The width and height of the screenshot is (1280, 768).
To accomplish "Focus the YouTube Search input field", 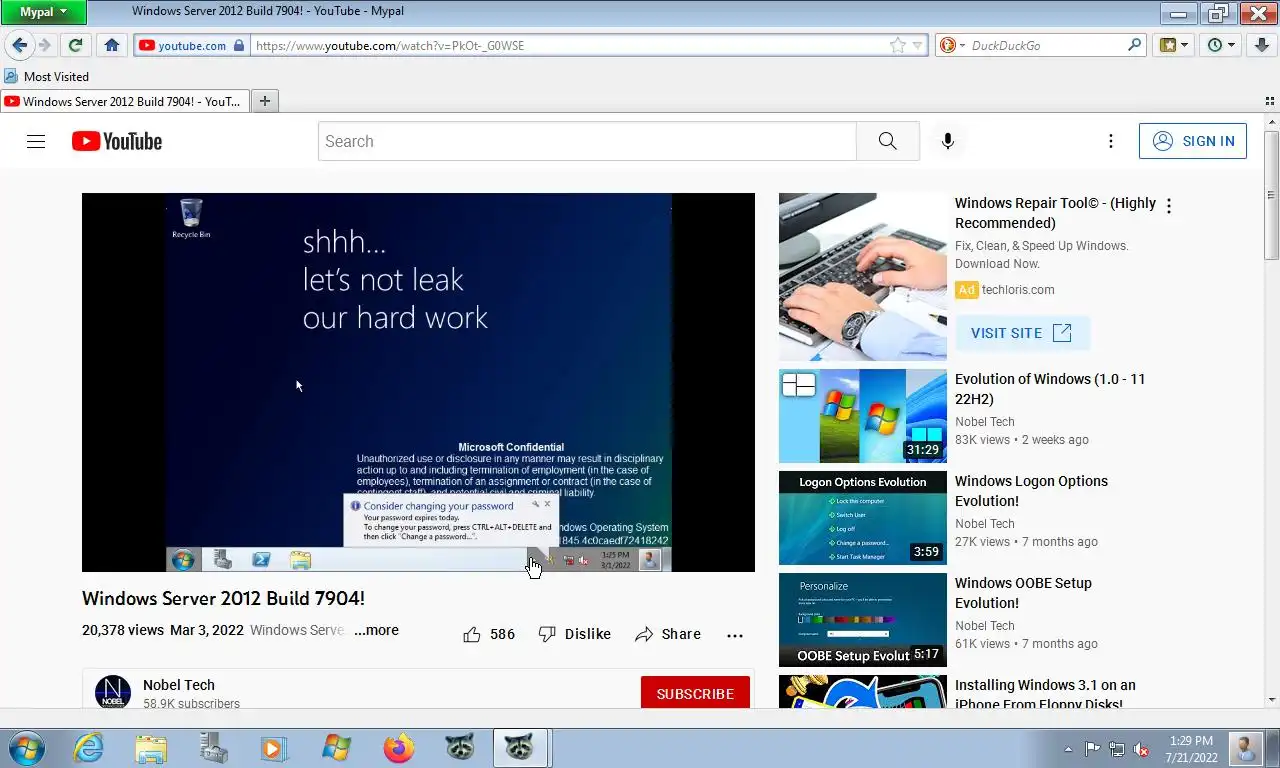I will [587, 141].
